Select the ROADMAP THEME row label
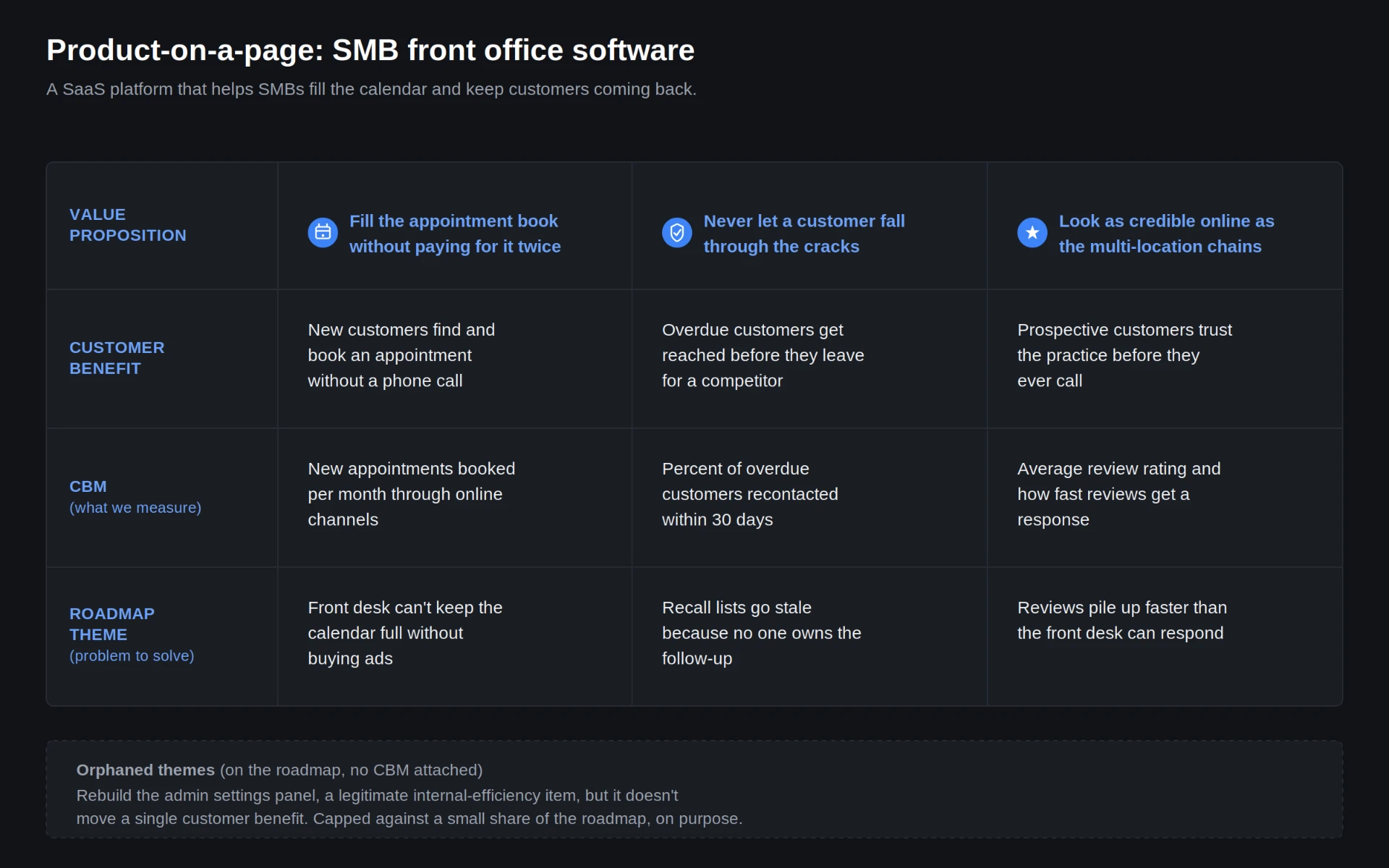This screenshot has width=1389, height=868. (112, 624)
